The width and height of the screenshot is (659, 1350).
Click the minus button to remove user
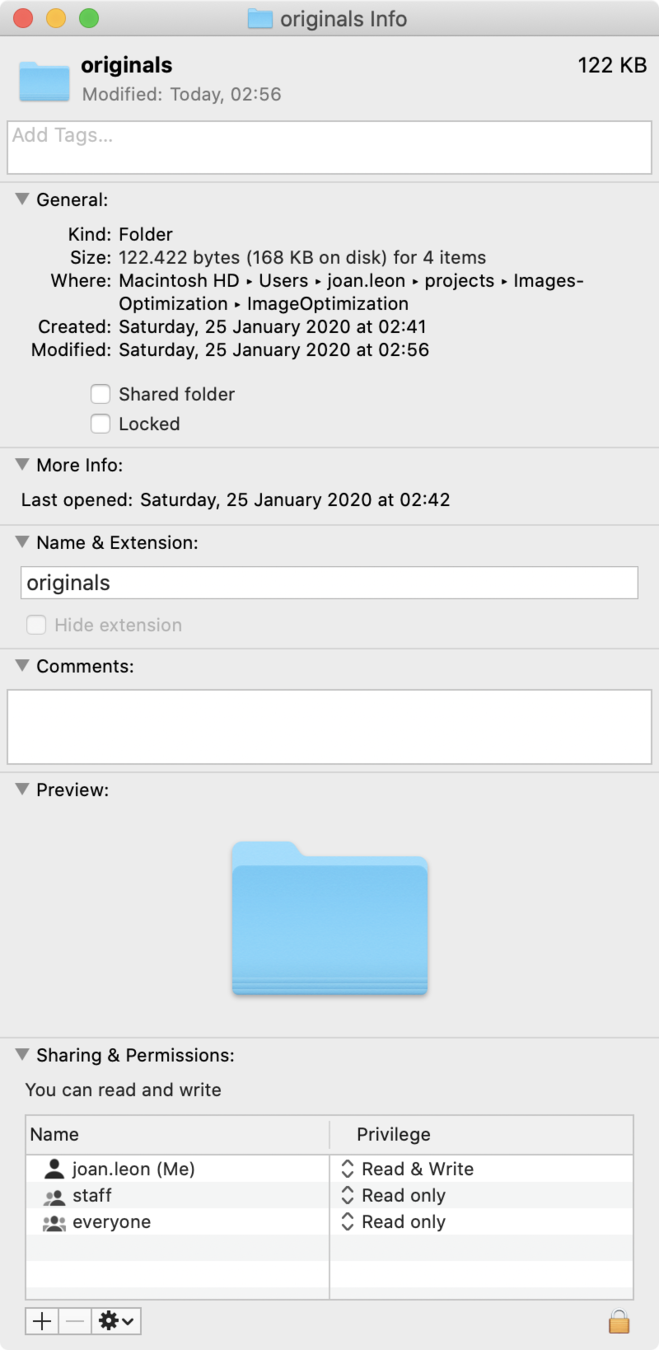[x=74, y=1321]
